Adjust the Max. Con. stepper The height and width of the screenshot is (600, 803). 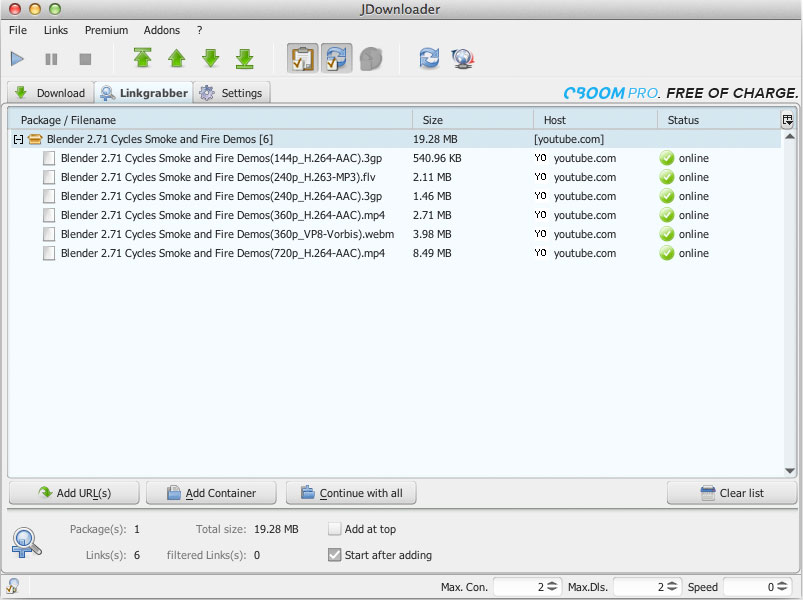(x=552, y=587)
